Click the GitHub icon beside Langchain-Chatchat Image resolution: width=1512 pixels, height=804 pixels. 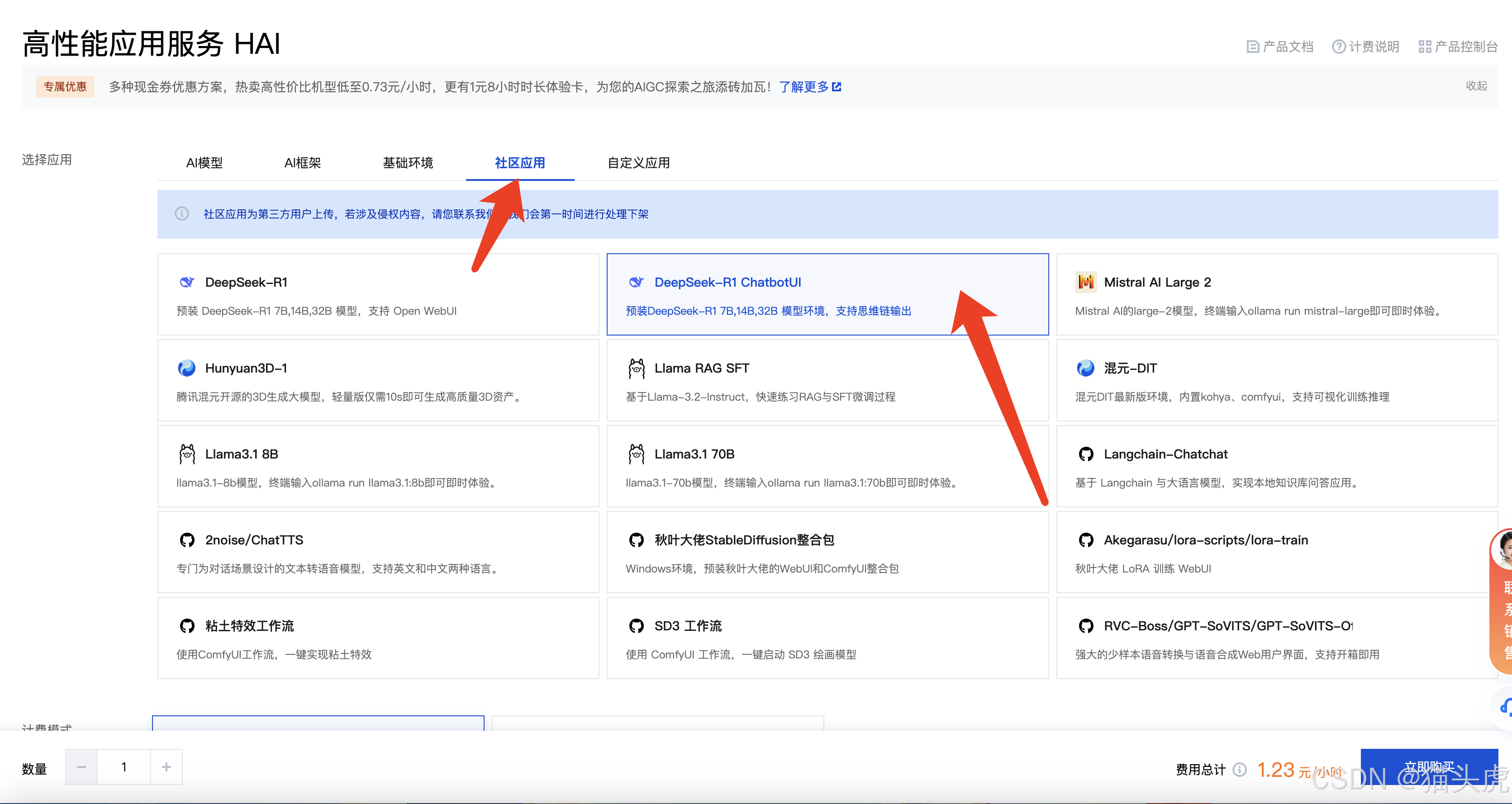click(x=1086, y=454)
